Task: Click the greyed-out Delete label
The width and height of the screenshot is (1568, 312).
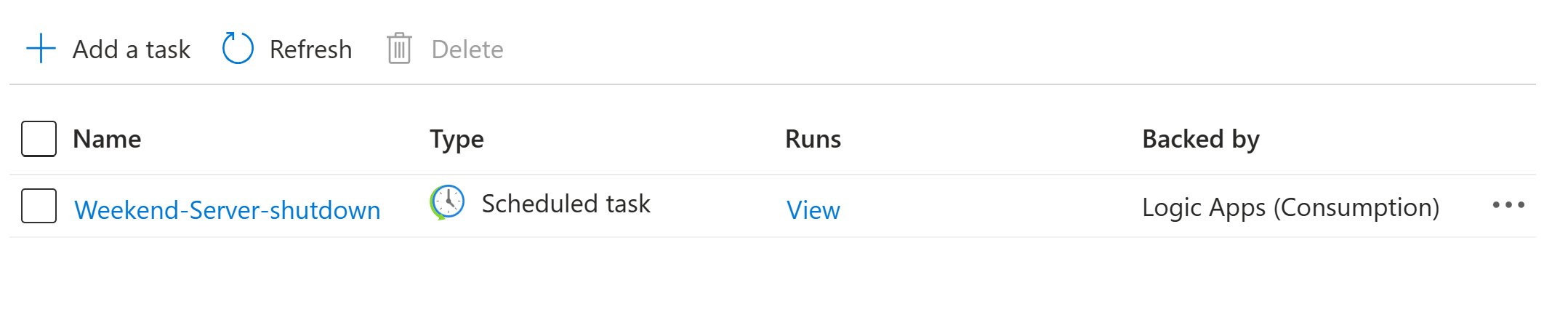Action: pos(467,49)
